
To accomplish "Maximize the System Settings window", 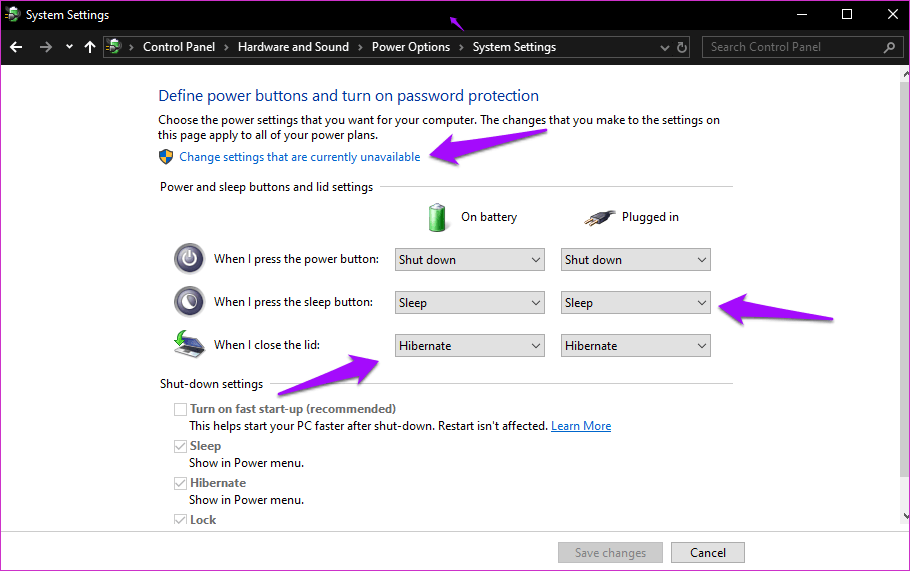I will 847,15.
